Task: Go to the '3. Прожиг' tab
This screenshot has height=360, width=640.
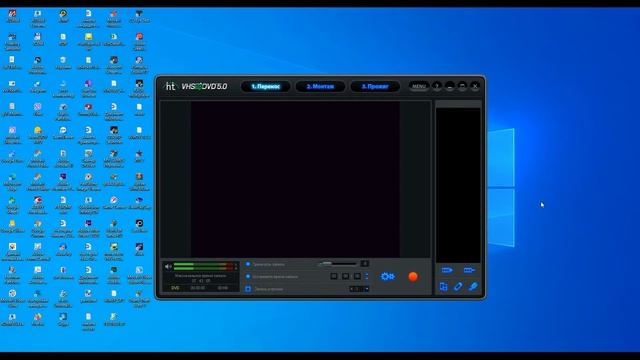Action: [x=375, y=87]
